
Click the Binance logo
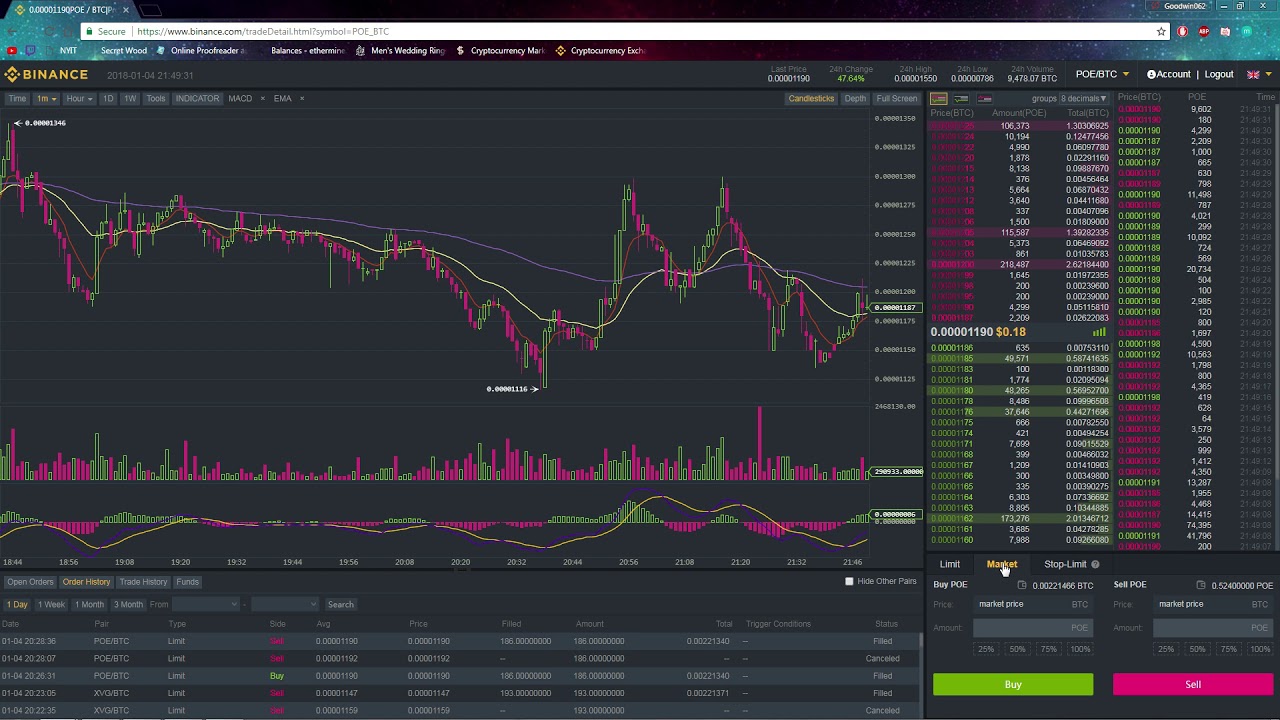(46, 74)
